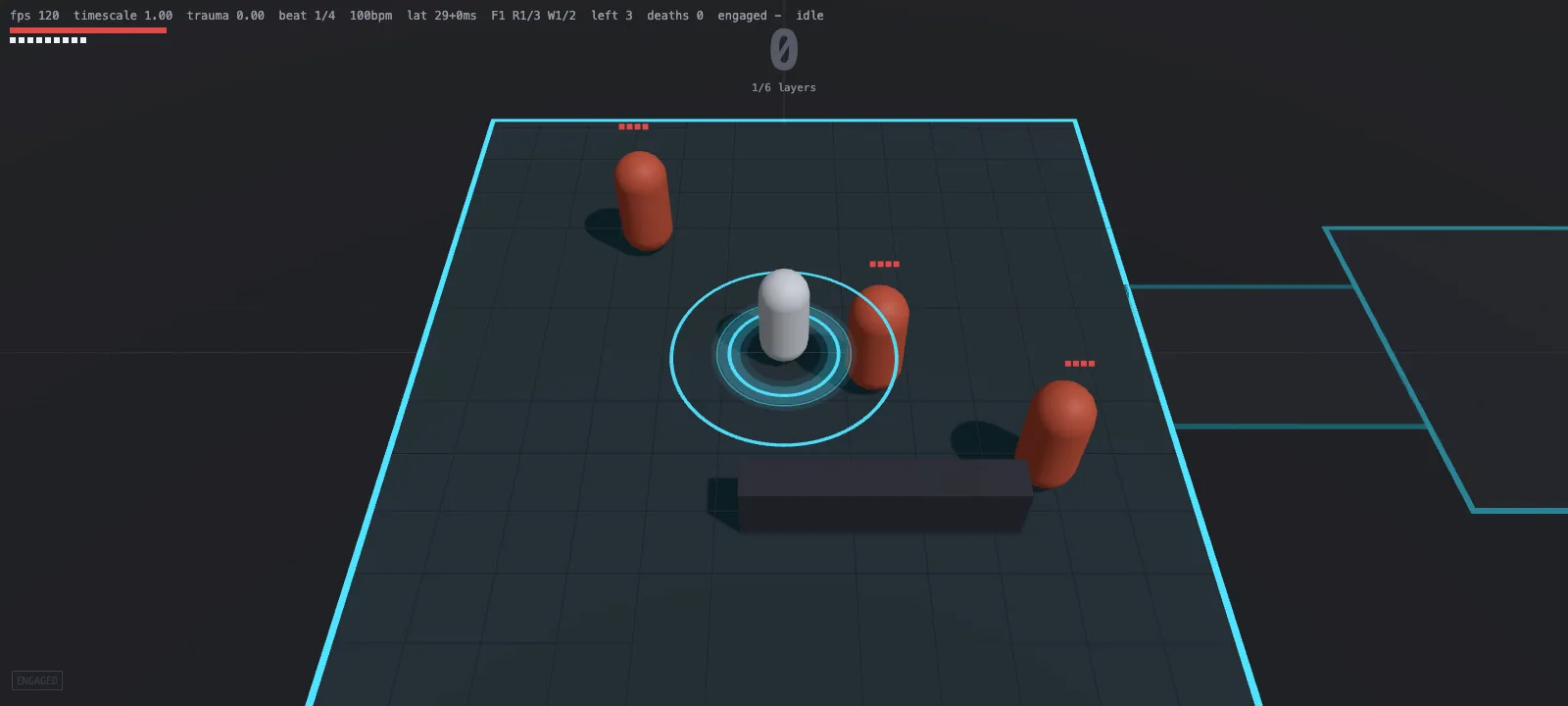Click the "timescale 1.00" readout
Screen dimensions: 1568x706
pos(122,16)
